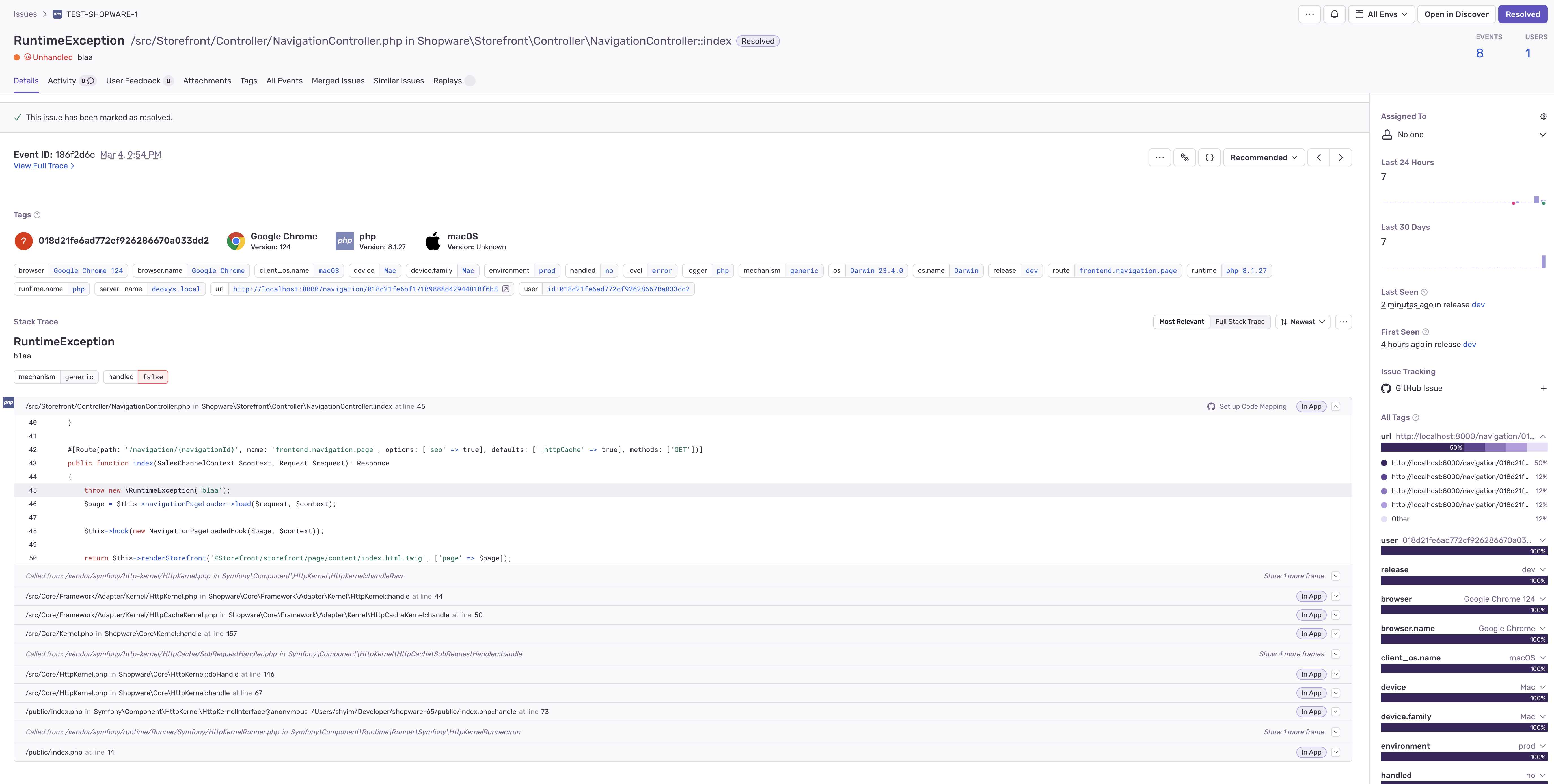Click the notification bell icon
The width and height of the screenshot is (1554, 784).
[x=1334, y=14]
